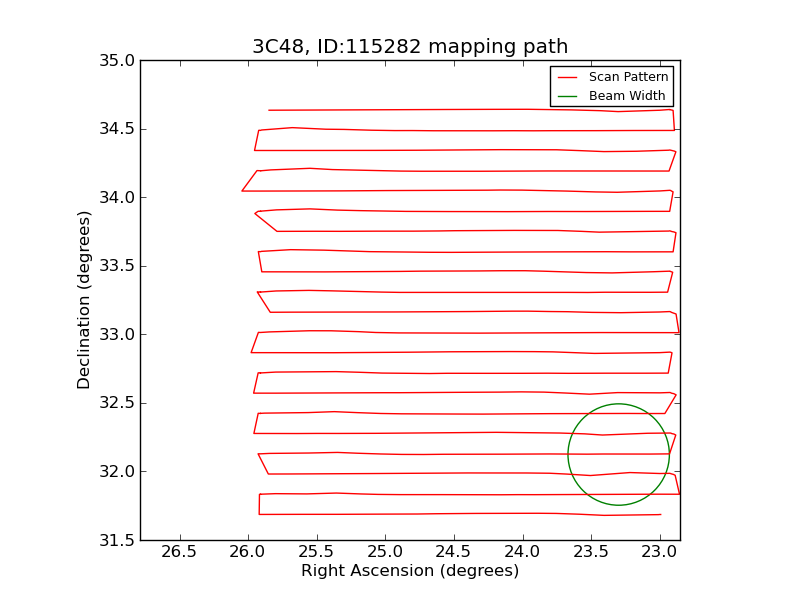Click the y-axis tick label 34.5

pos(117,129)
